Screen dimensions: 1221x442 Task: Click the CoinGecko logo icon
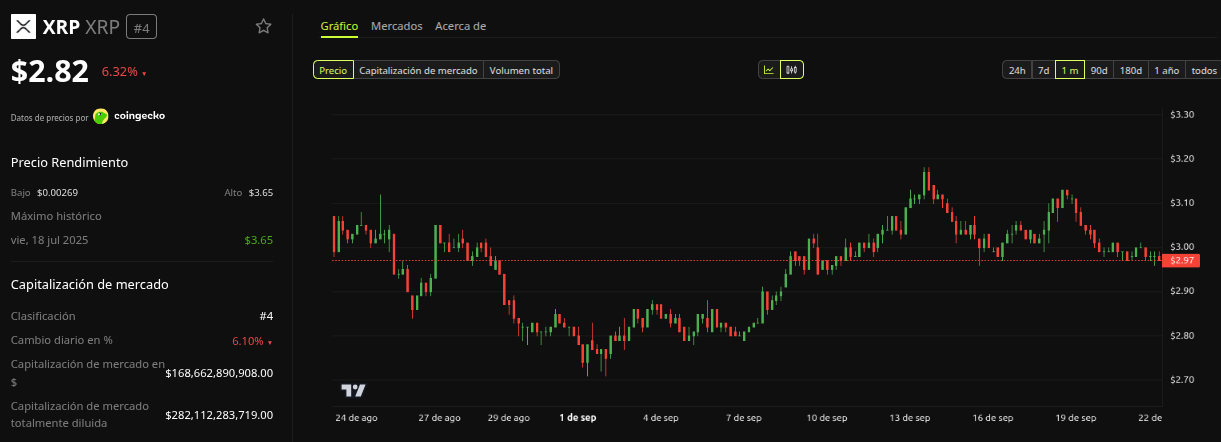coord(101,116)
